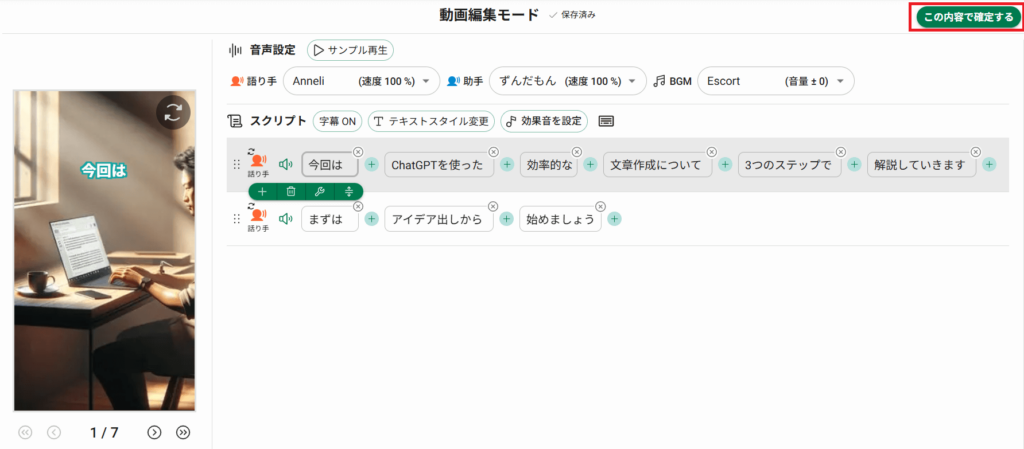The width and height of the screenshot is (1024, 449).
Task: Split the row with the divide icon
Action: tap(349, 192)
